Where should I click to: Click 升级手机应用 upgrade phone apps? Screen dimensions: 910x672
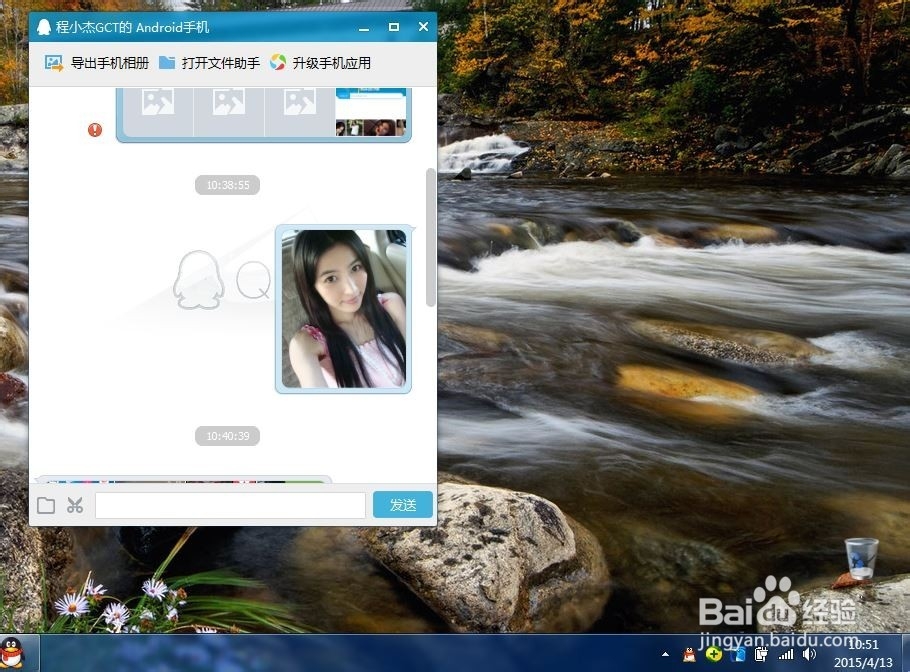pyautogui.click(x=320, y=63)
